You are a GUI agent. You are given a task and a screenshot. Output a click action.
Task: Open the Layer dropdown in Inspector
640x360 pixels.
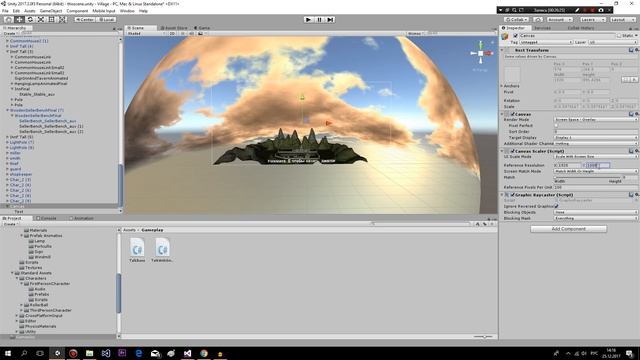tap(612, 42)
